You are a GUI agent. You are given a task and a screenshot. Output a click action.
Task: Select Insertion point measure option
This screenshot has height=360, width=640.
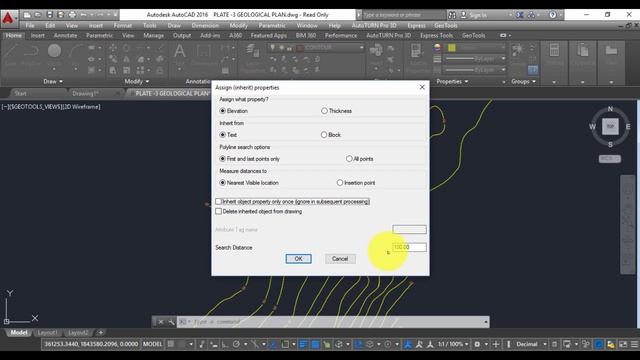(x=340, y=183)
